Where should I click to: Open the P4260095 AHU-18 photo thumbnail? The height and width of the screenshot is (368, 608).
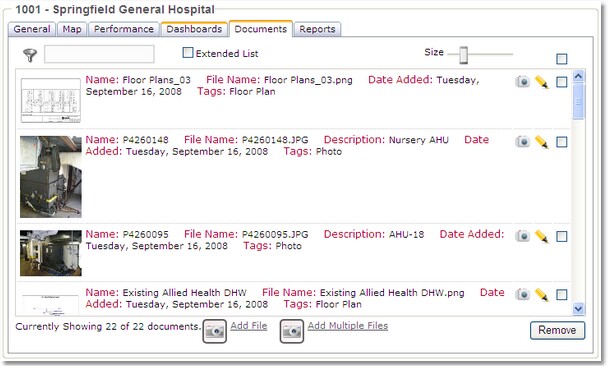pos(51,253)
